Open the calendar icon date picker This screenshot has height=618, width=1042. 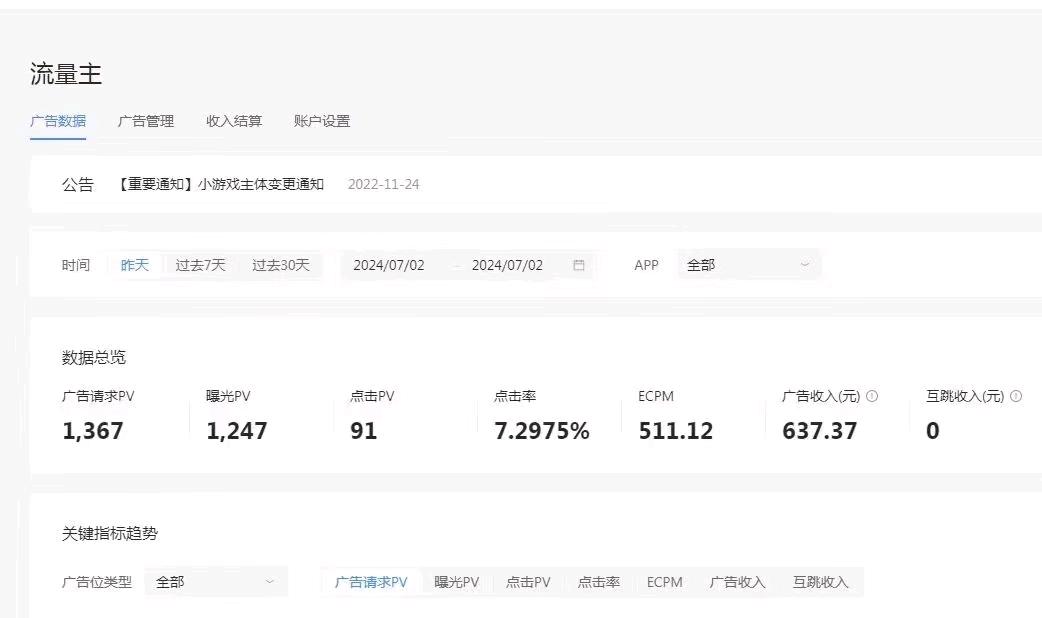[x=579, y=265]
